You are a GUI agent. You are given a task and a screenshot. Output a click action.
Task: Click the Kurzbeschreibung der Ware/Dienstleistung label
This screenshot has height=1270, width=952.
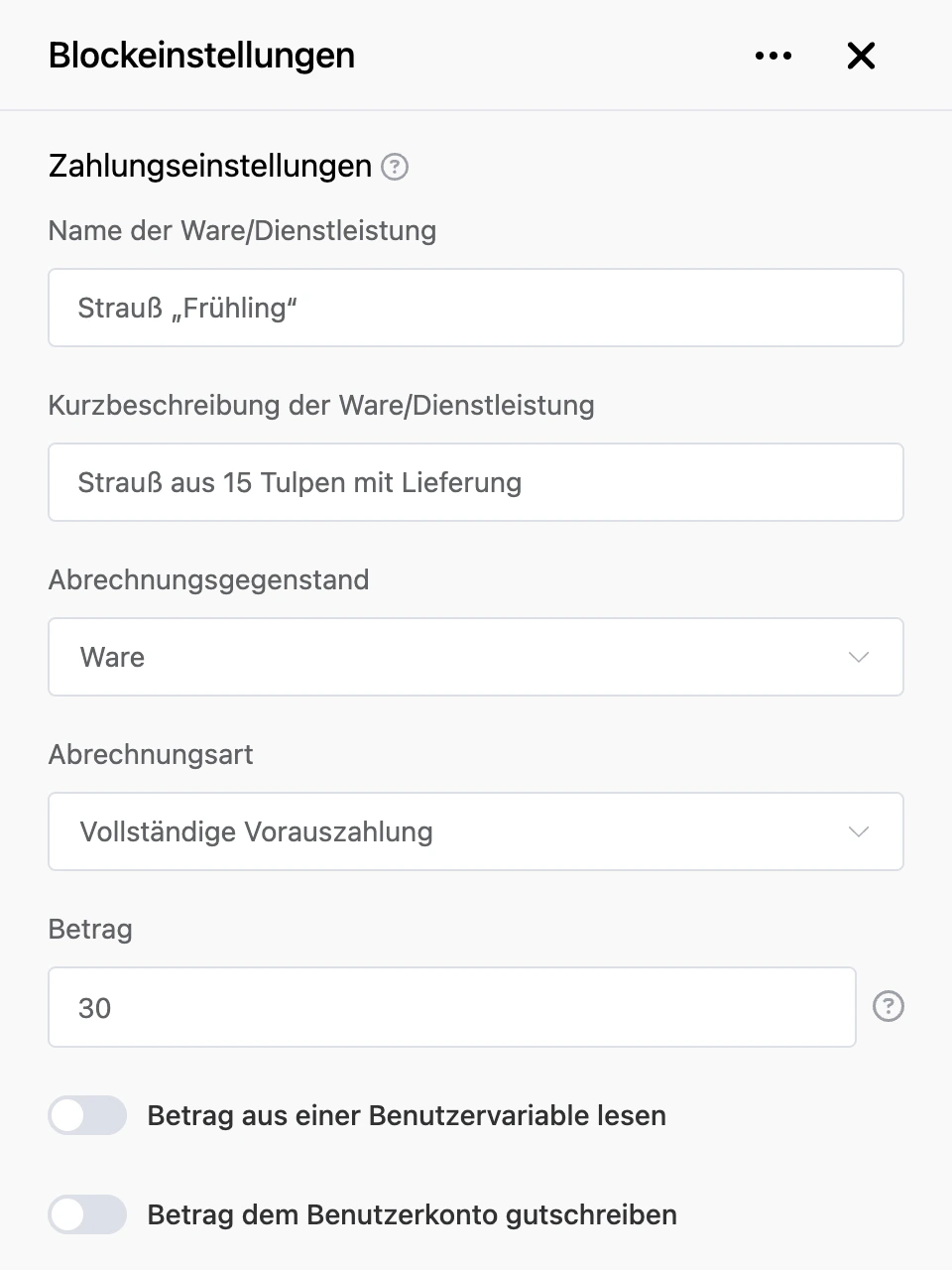tap(321, 405)
